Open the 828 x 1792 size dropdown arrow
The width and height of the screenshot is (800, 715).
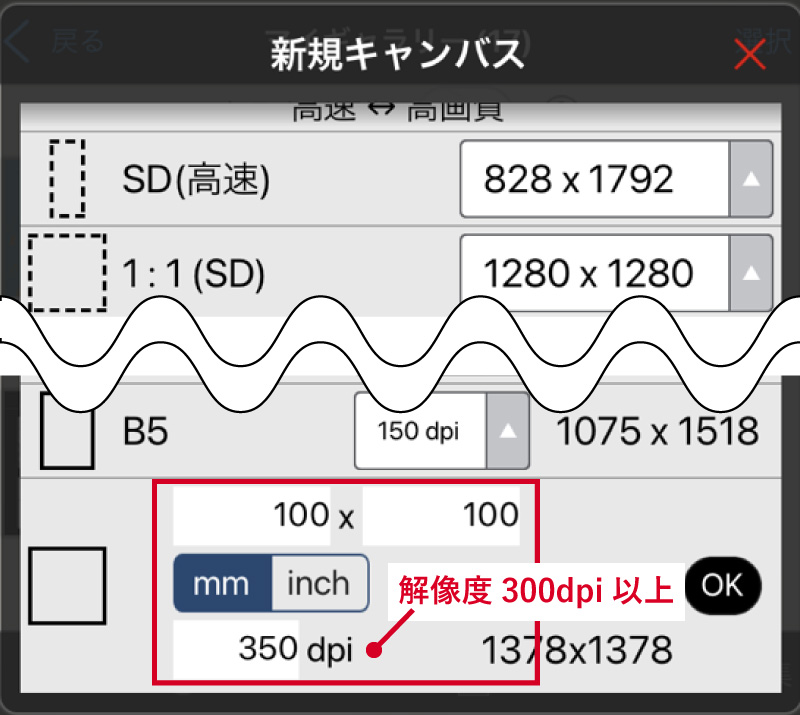(x=751, y=179)
